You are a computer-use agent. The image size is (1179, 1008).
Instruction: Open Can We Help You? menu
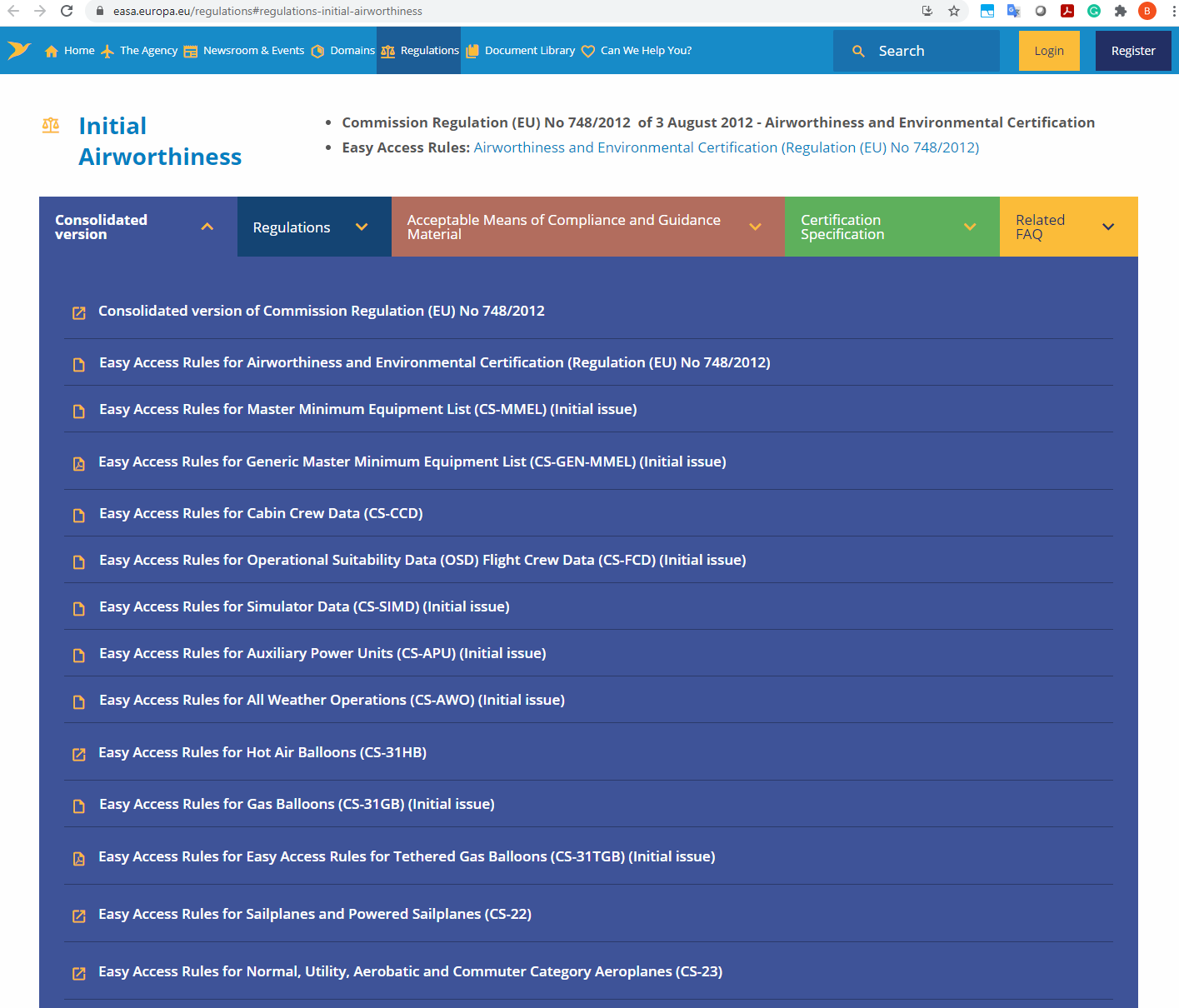click(x=646, y=51)
